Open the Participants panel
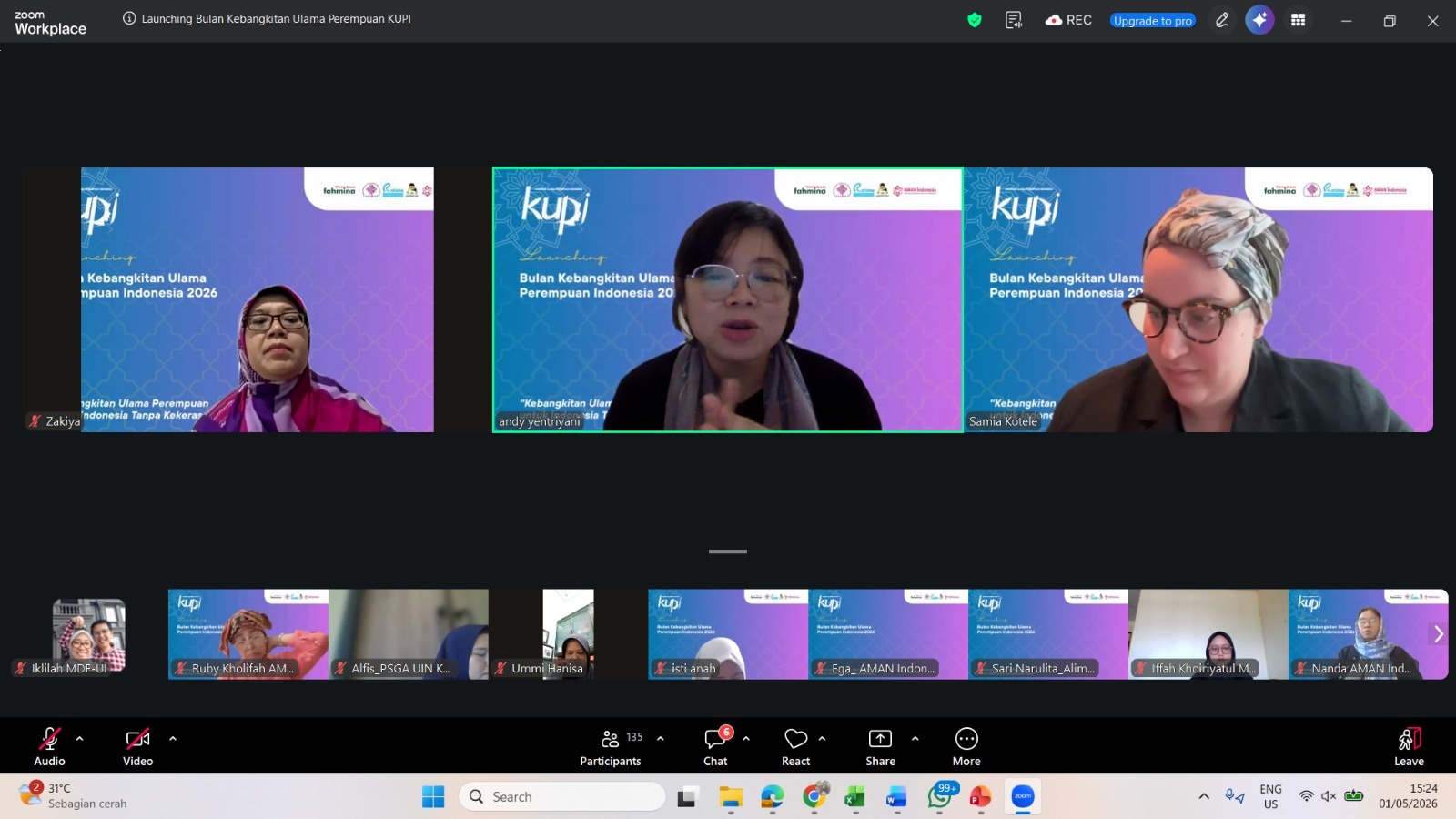The width and height of the screenshot is (1456, 819). 611,746
